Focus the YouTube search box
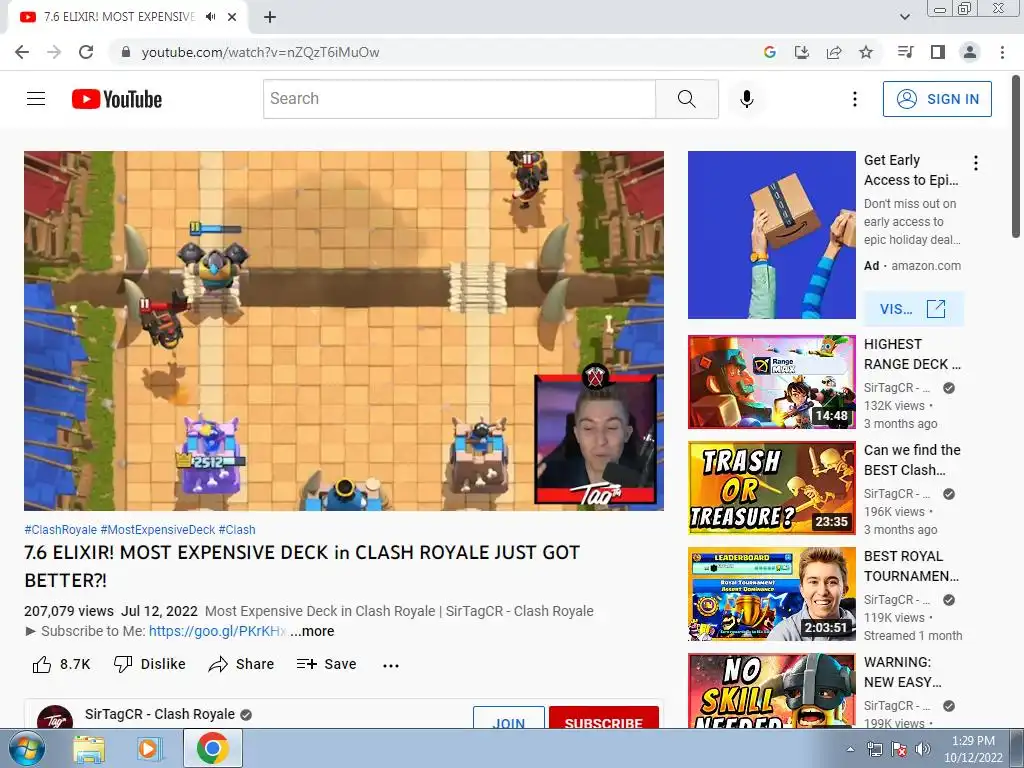This screenshot has height=768, width=1024. [459, 99]
